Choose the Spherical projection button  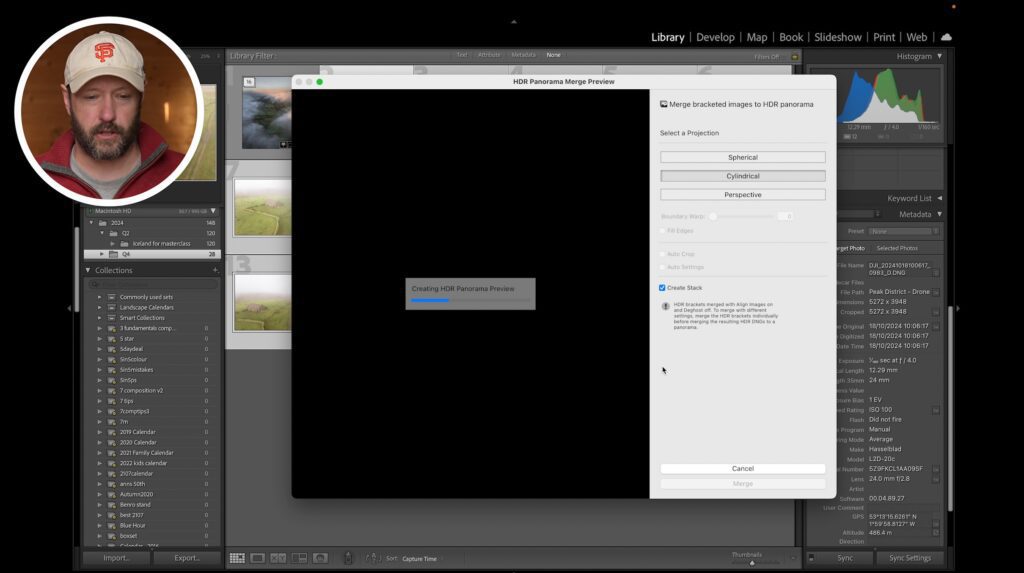[742, 157]
